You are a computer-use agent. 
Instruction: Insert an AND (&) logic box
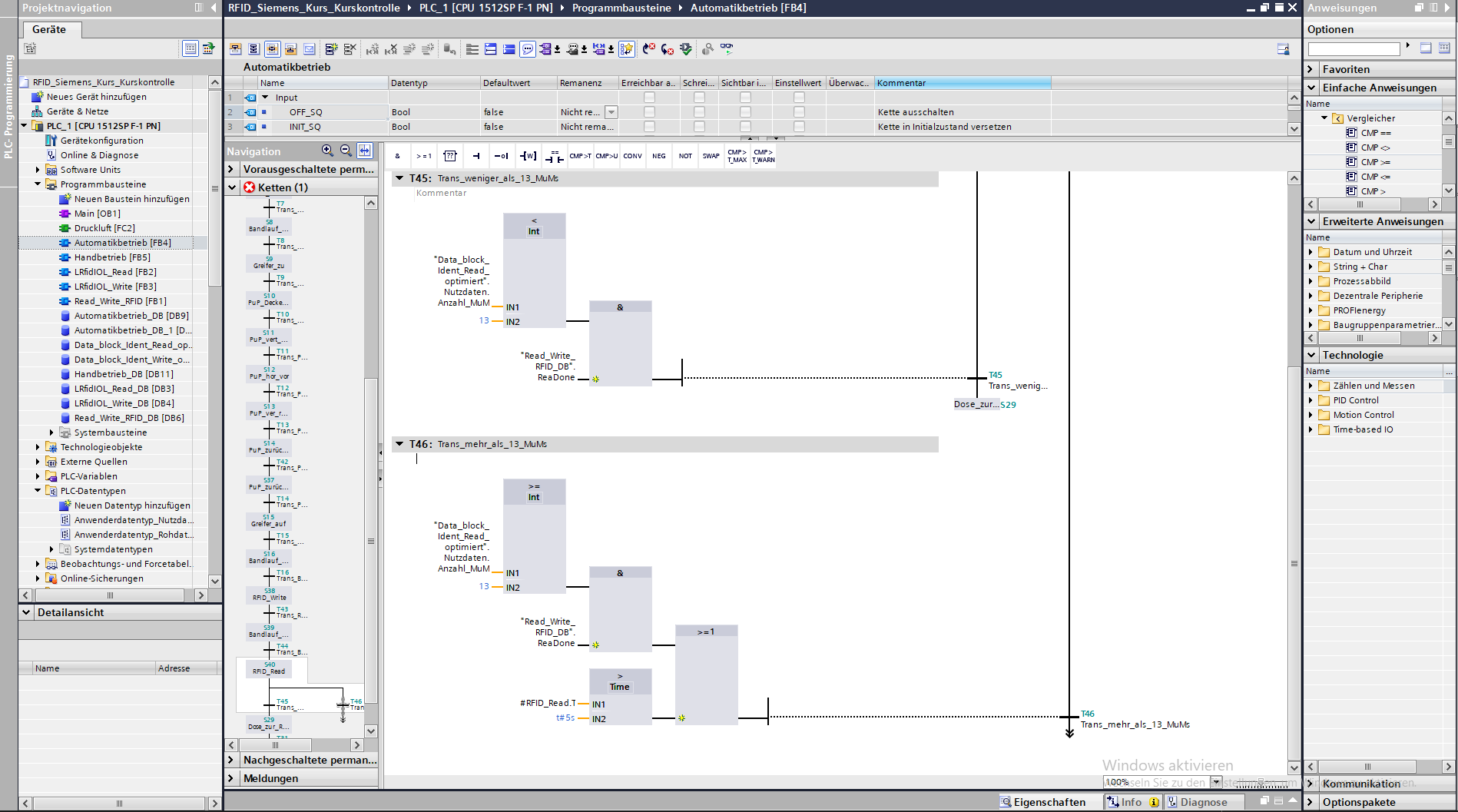pyautogui.click(x=397, y=156)
